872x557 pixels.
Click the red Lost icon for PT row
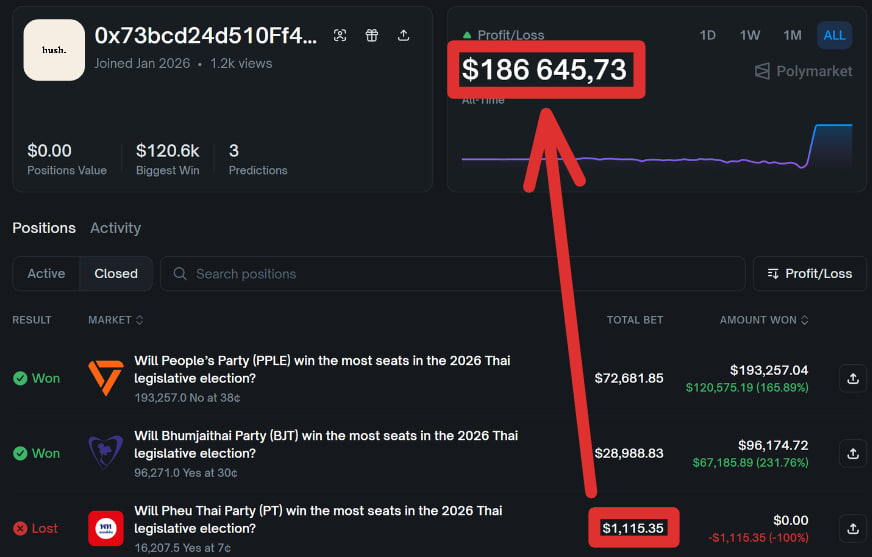point(20,529)
